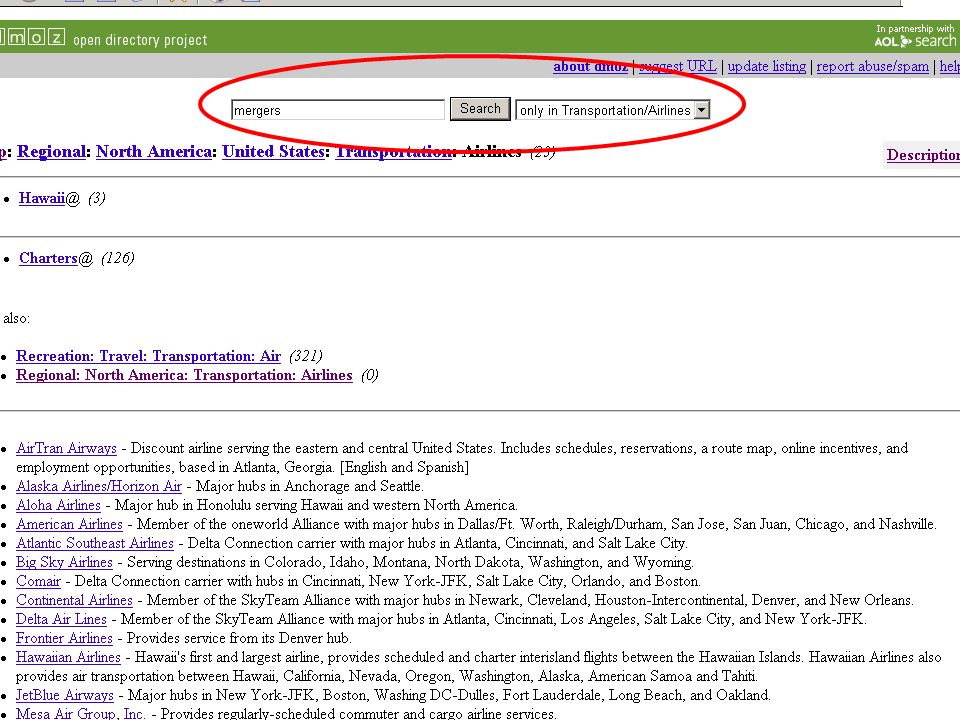The height and width of the screenshot is (720, 960).
Task: Visit the Atlantic Southeast Airlines listing
Action: [x=95, y=543]
